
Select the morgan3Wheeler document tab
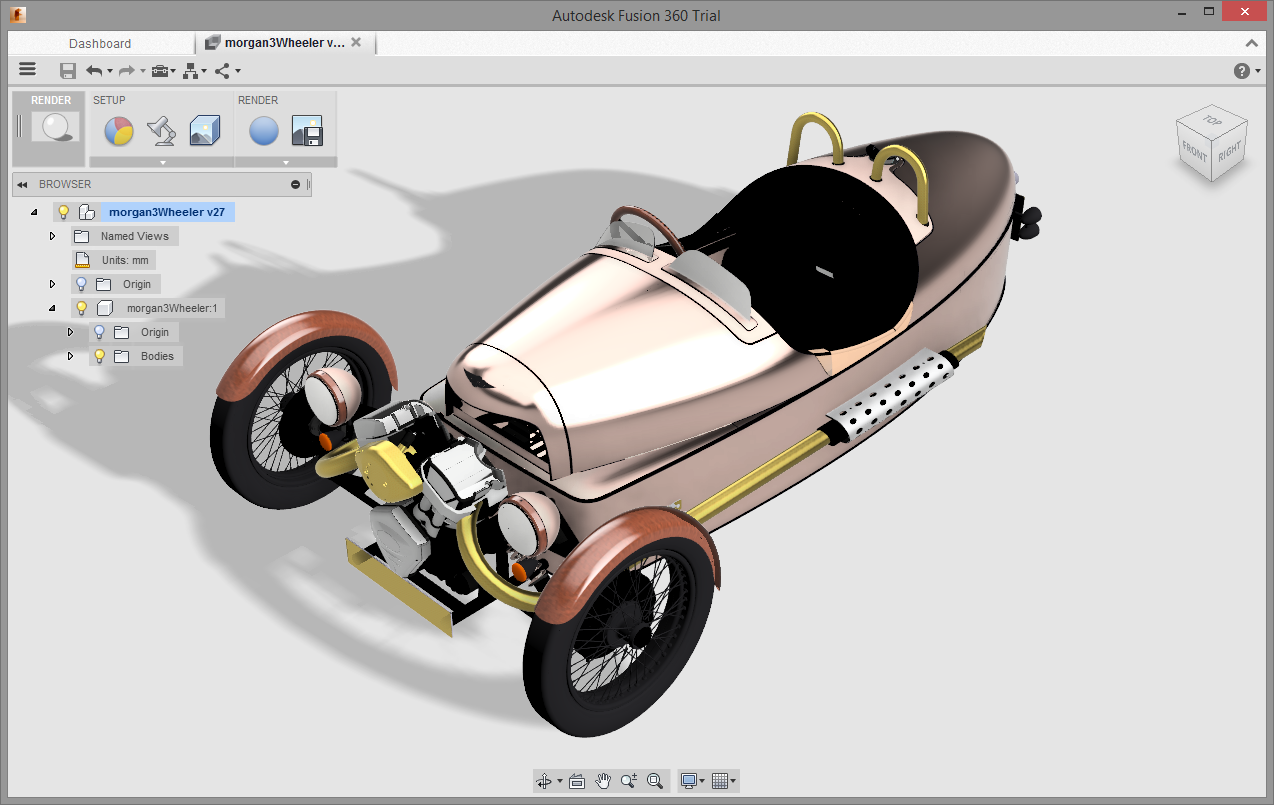point(283,43)
